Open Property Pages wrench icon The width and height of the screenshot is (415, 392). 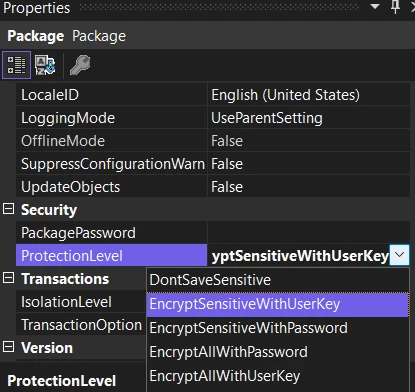click(80, 65)
